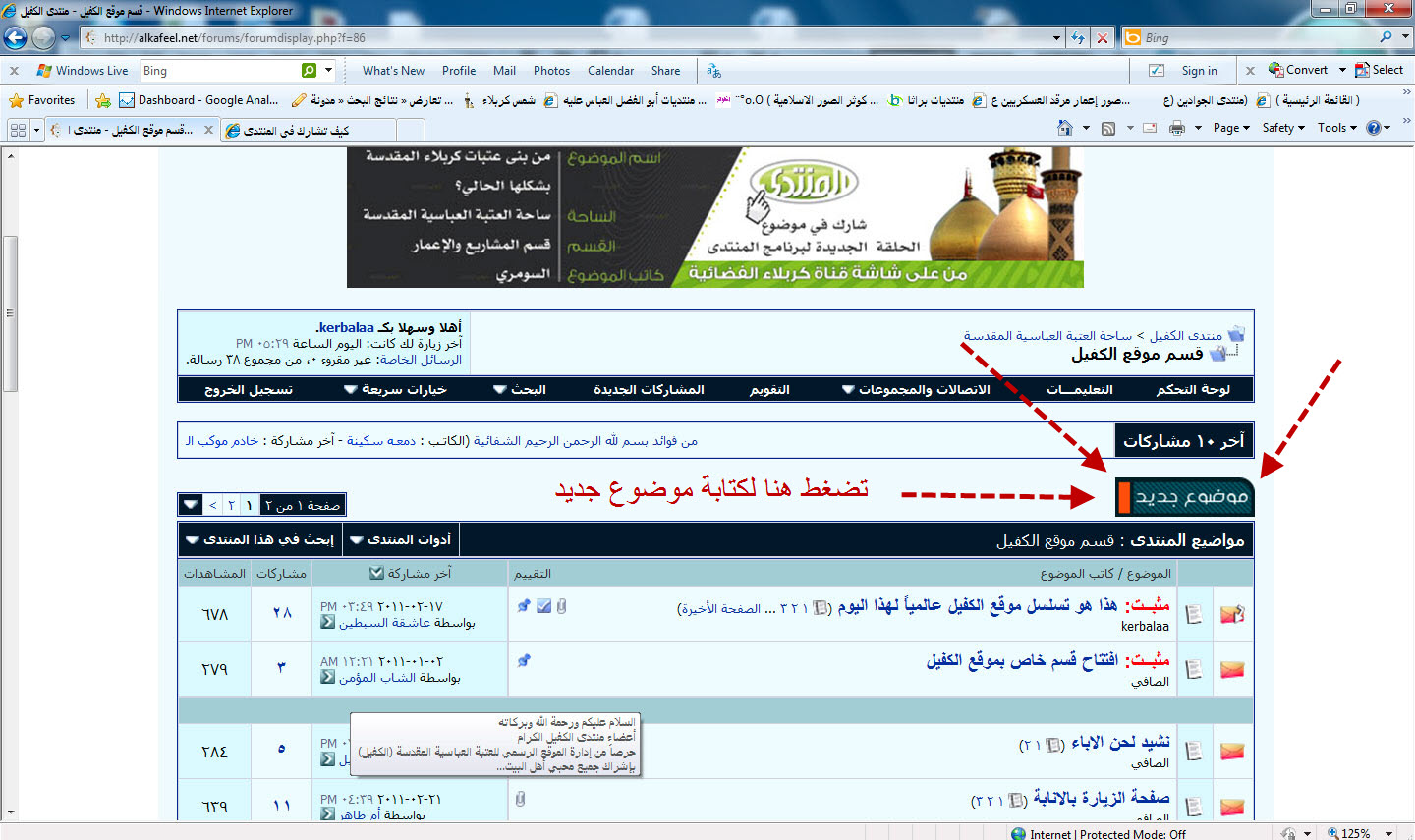This screenshot has width=1415, height=840.
Task: Expand the 'خيارات سريعة' quick options menu
Action: [x=395, y=390]
